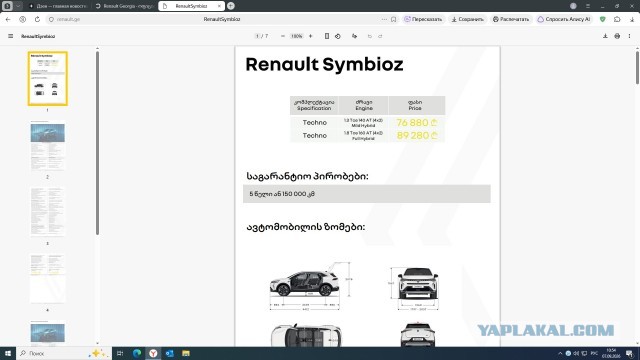The height and width of the screenshot is (360, 640).
Task: Select page 1 thumbnail
Action: click(47, 78)
